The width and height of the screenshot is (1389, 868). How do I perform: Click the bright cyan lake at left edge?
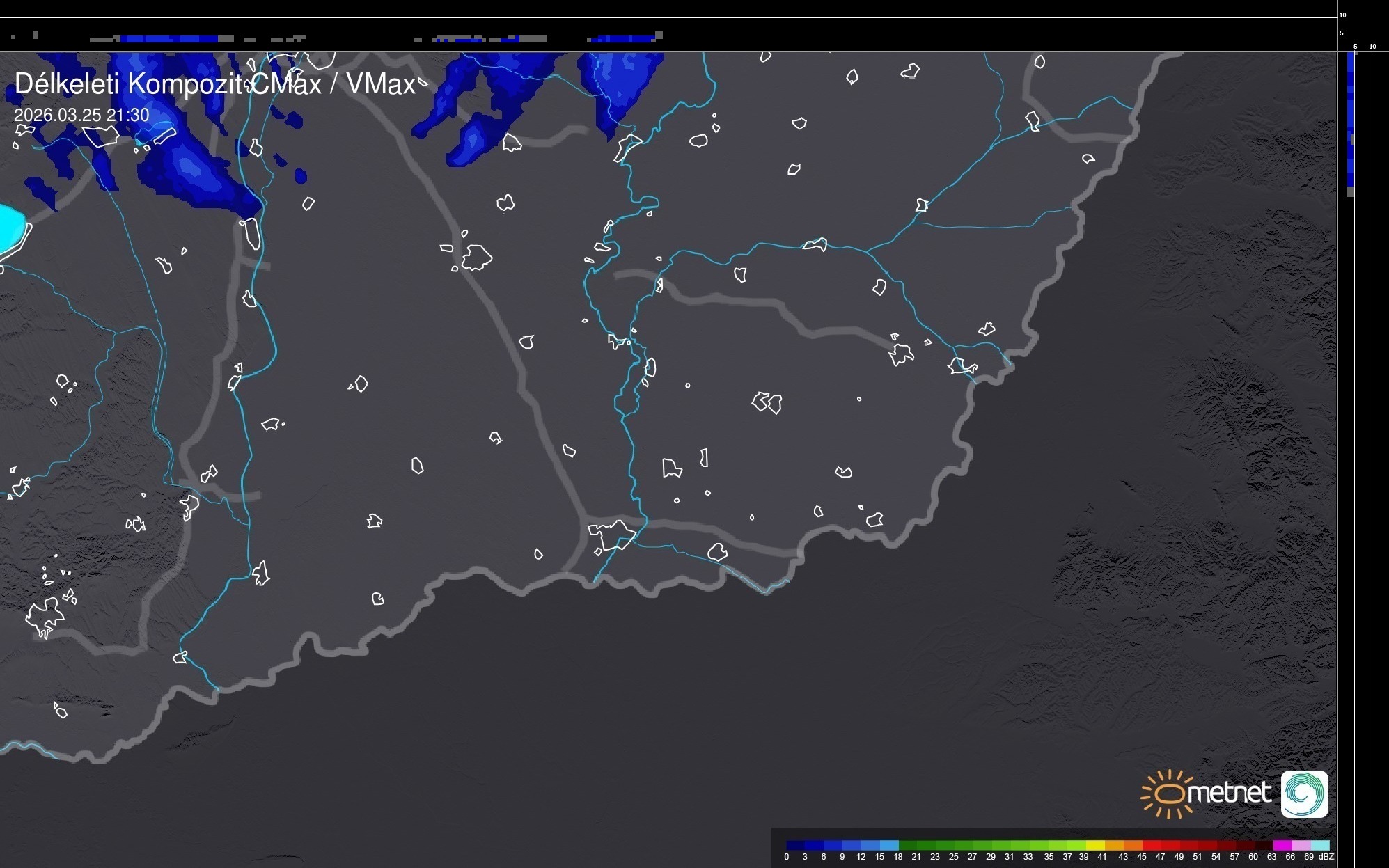[10, 226]
